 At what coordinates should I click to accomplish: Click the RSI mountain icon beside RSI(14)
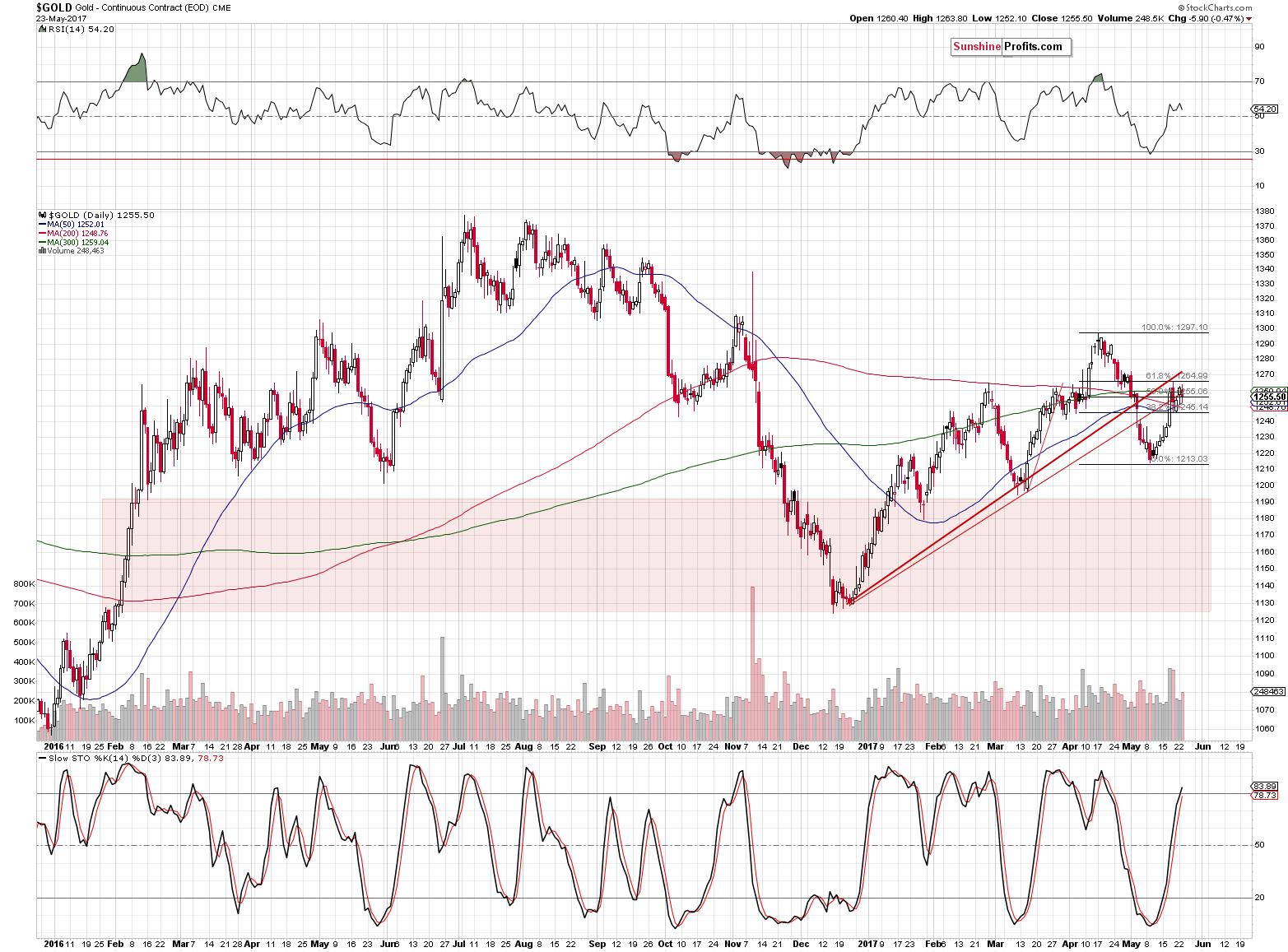pyautogui.click(x=42, y=29)
